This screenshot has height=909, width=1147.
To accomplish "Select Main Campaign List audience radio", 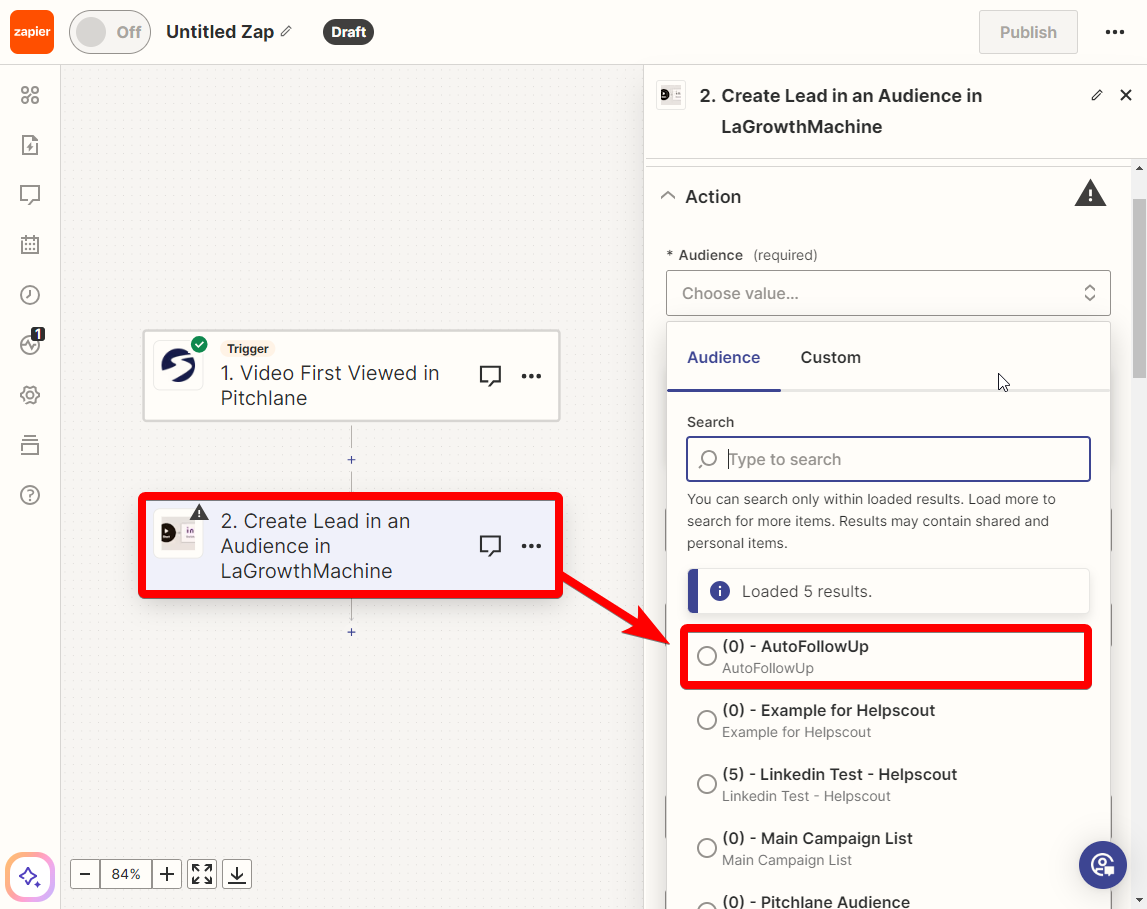I will tap(707, 848).
